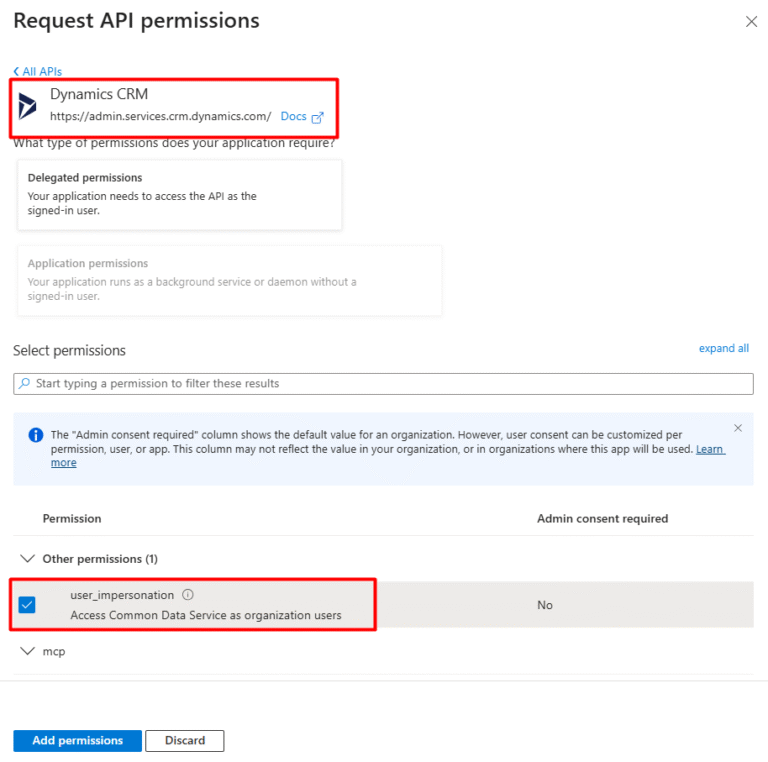This screenshot has height=762, width=768.
Task: Open the Docs link for Dynamics CRM
Action: (x=293, y=117)
